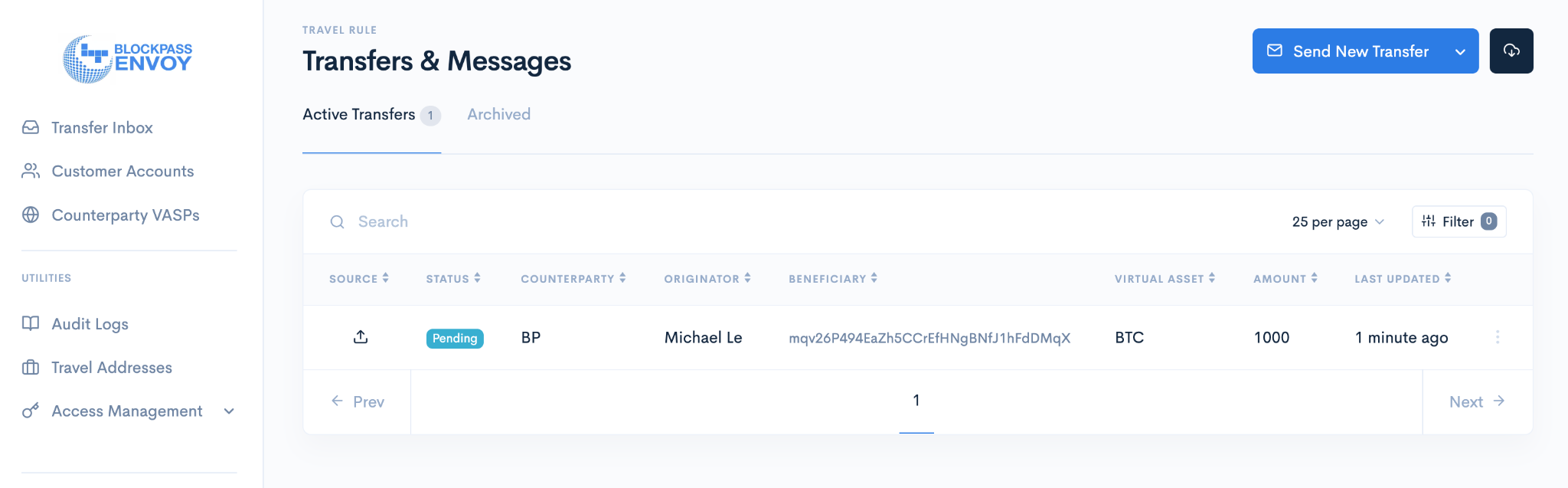Click the Counterparty VASPs globe icon
Image resolution: width=1568 pixels, height=488 pixels.
31,215
